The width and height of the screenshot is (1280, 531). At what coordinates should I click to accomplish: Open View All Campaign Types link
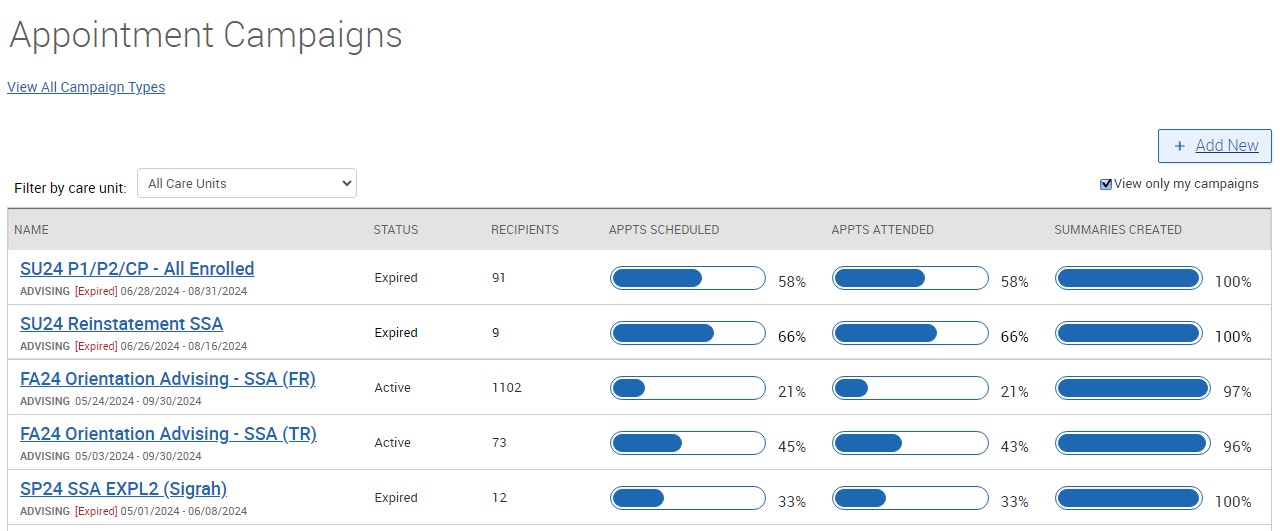click(86, 87)
